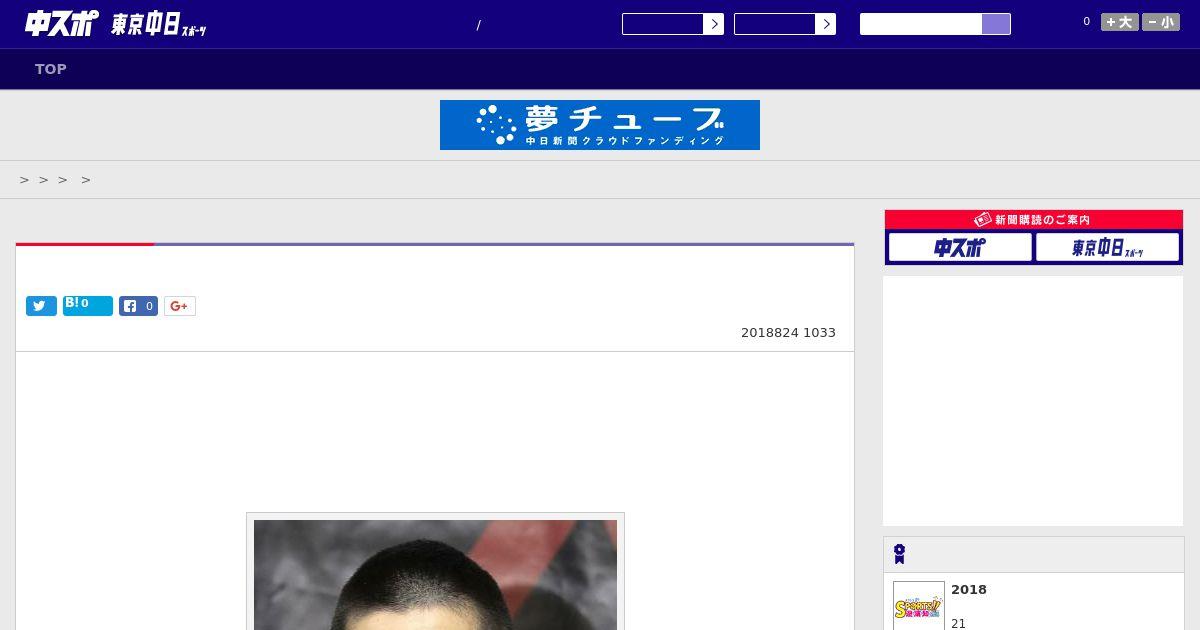Click the ribbon ranking icon in sidebar
The height and width of the screenshot is (630, 1200).
tap(900, 554)
